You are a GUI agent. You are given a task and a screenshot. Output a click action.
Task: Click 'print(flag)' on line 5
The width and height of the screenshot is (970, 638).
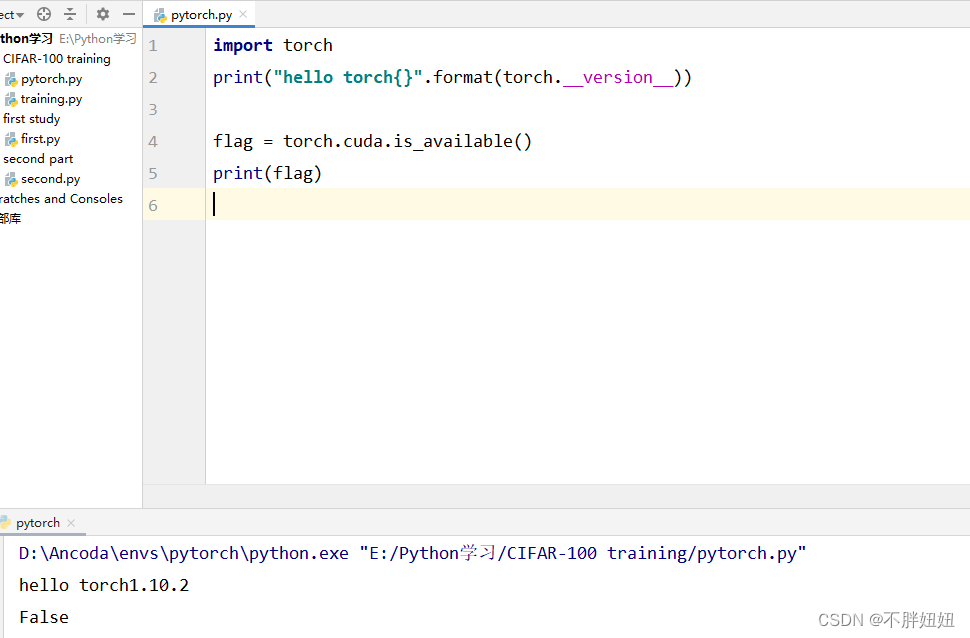click(x=267, y=174)
